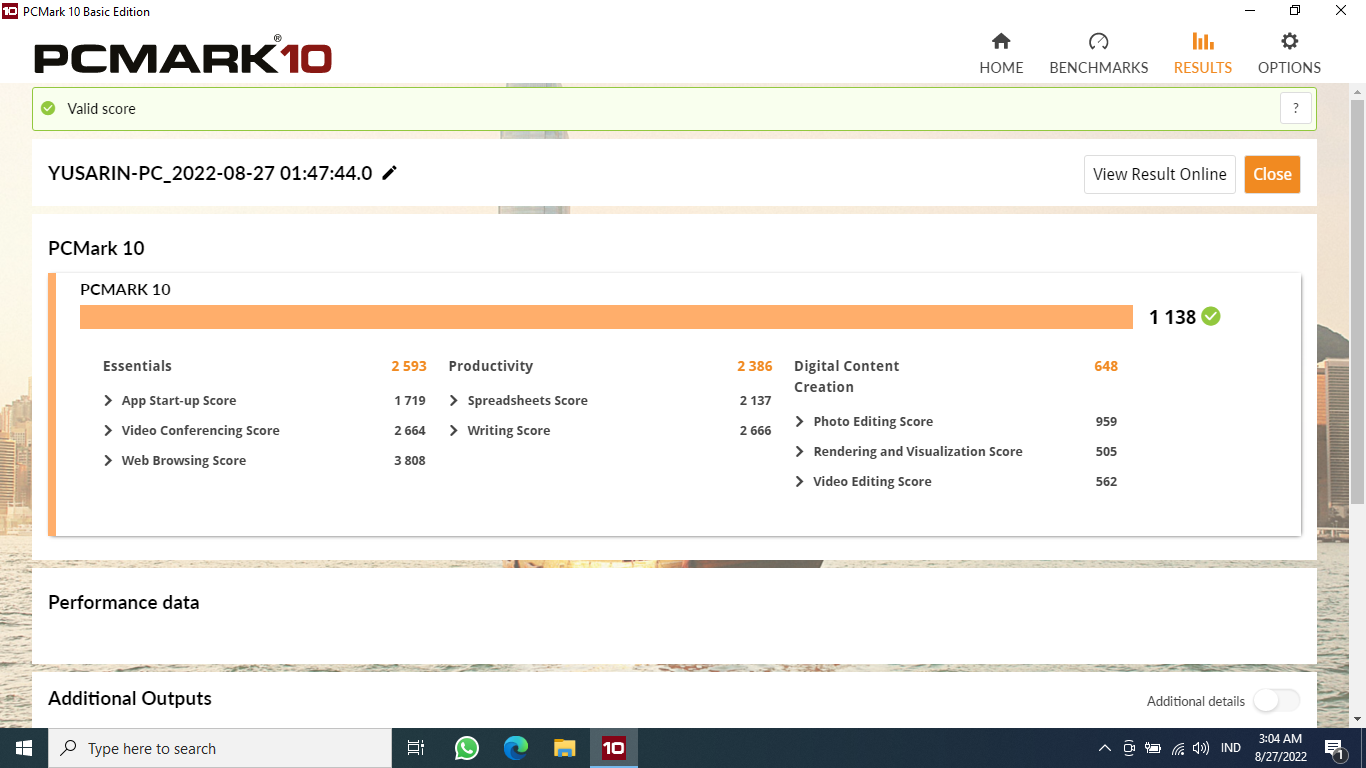
Task: Open Task View in the taskbar
Action: click(x=416, y=748)
